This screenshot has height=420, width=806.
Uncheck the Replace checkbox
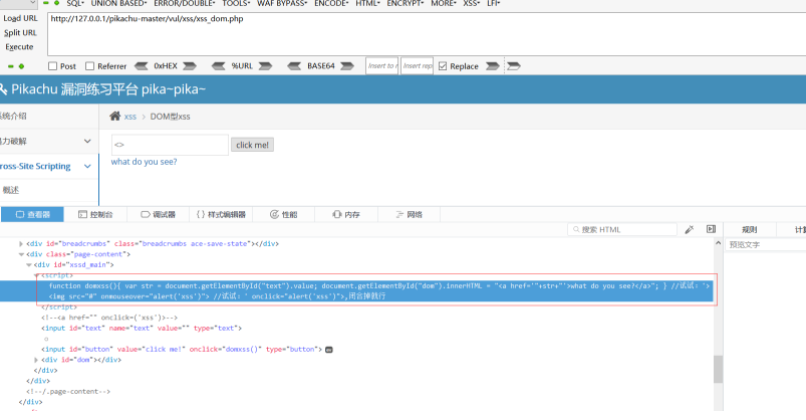[443, 66]
